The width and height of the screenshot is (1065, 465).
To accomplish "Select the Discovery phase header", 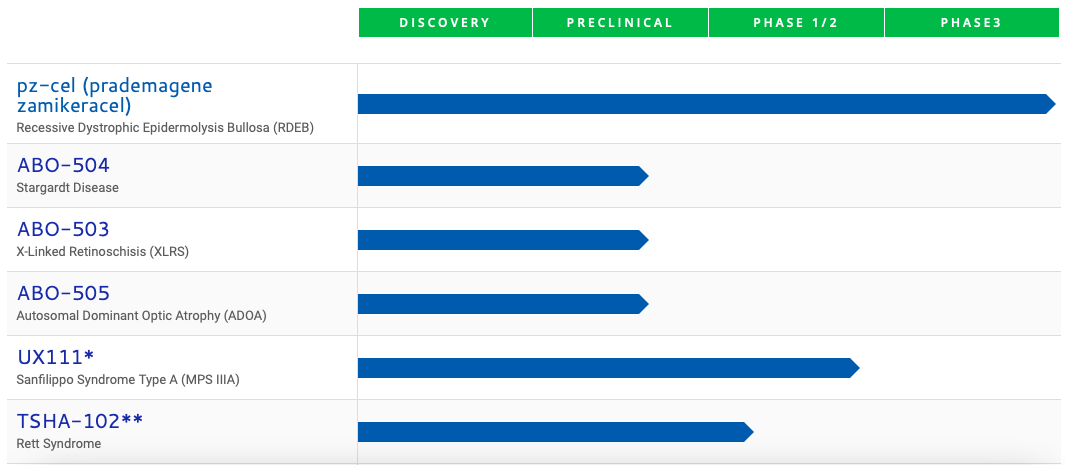I will click(x=445, y=23).
